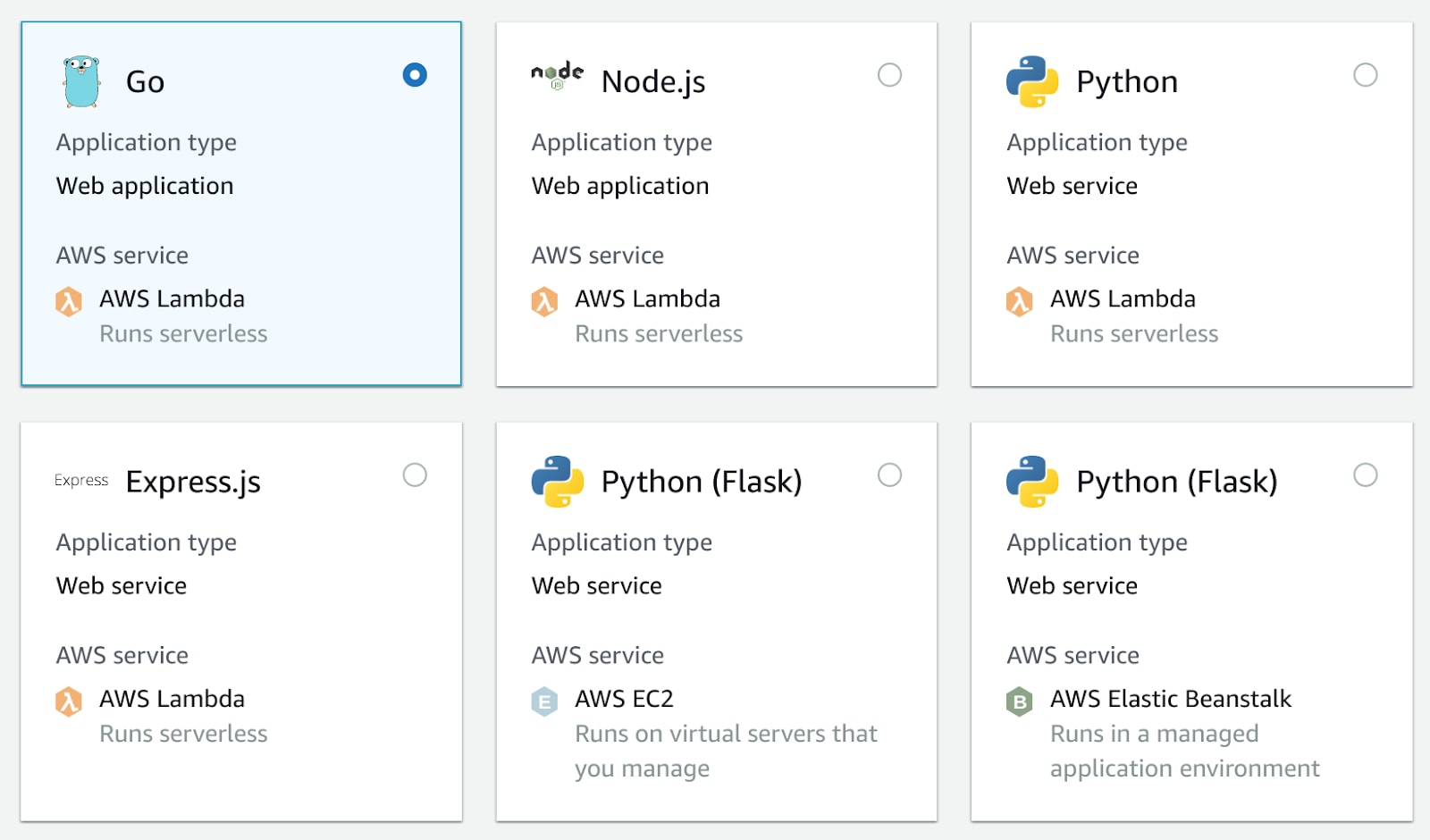Select the Python web service radio button
1430x840 pixels.
[1365, 74]
